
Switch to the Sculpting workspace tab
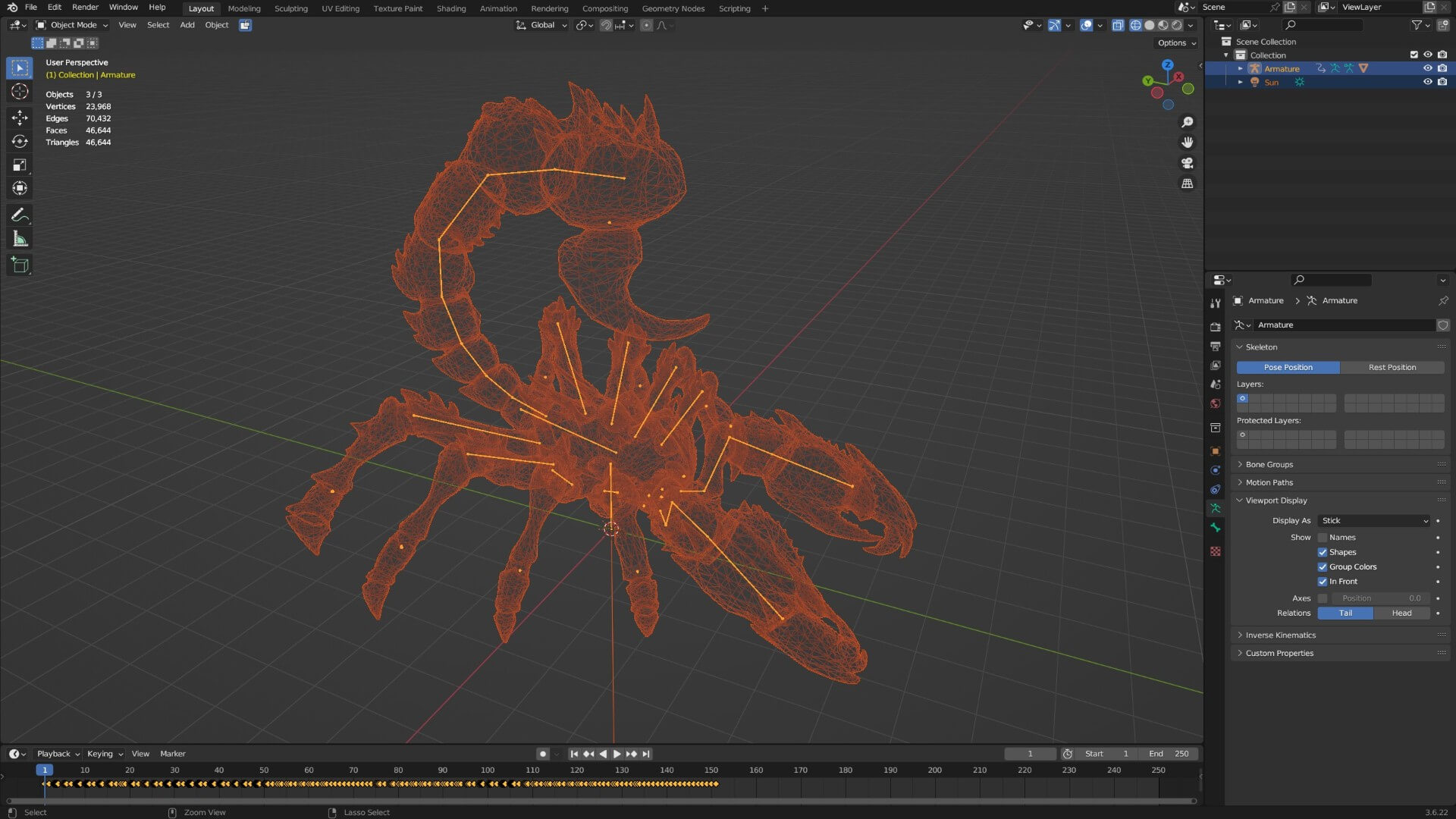pos(291,8)
